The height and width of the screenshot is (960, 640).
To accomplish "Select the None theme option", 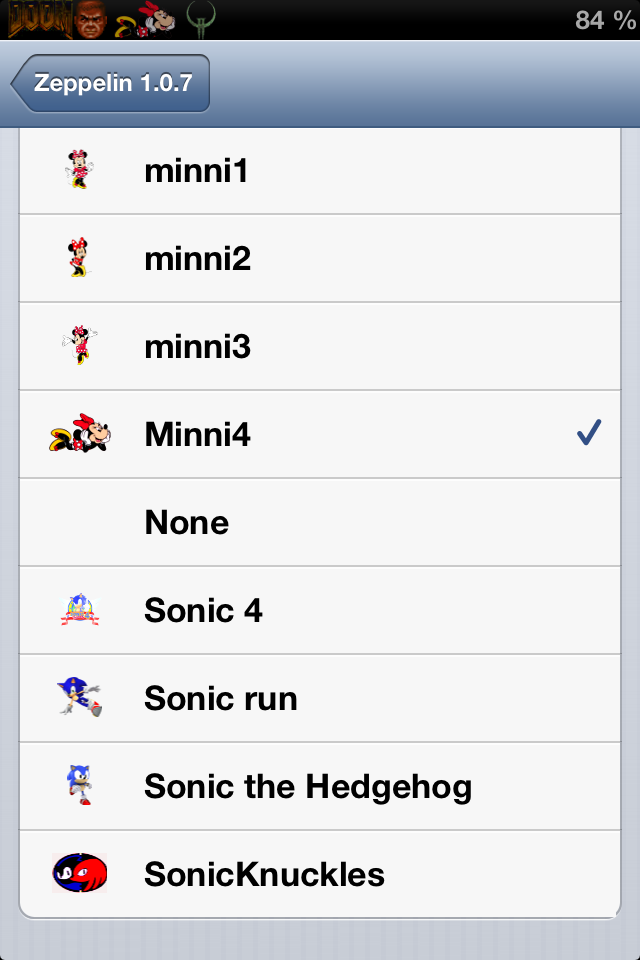I will pos(187,522).
